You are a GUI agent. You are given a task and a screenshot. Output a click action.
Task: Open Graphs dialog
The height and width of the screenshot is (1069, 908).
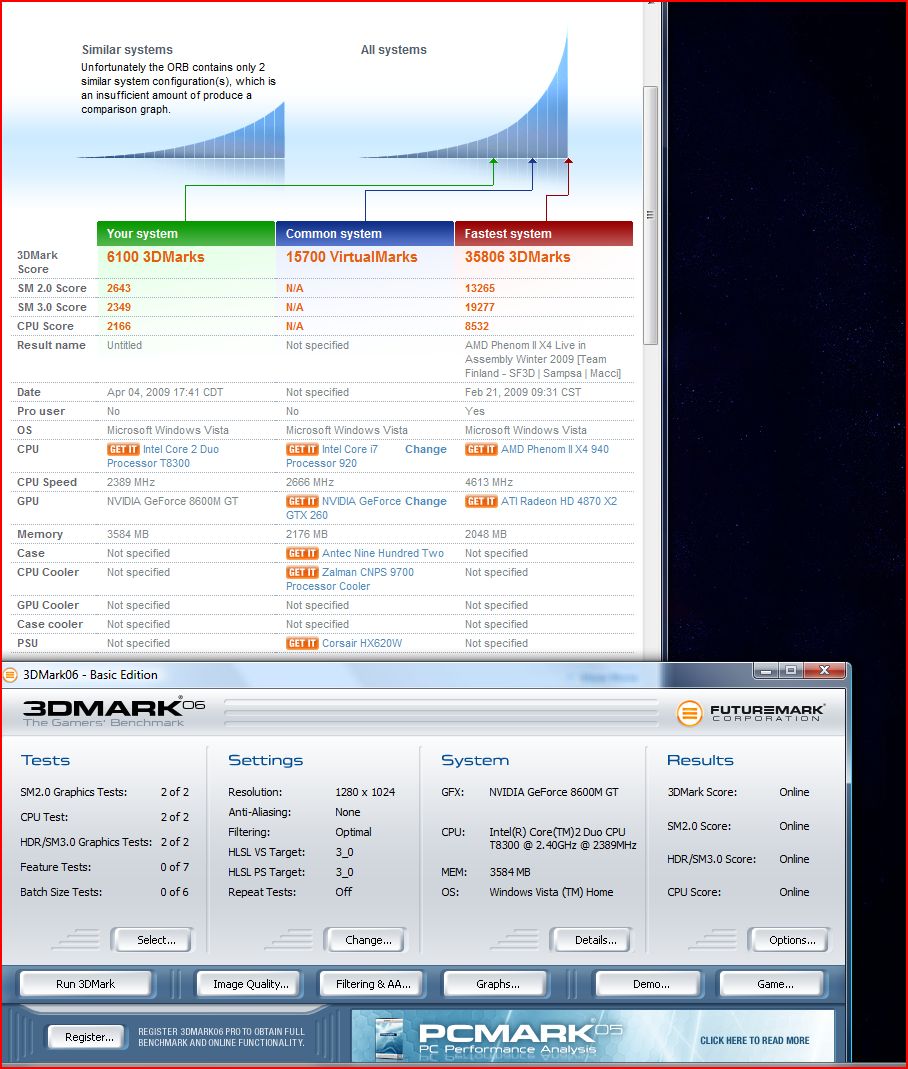pyautogui.click(x=497, y=984)
